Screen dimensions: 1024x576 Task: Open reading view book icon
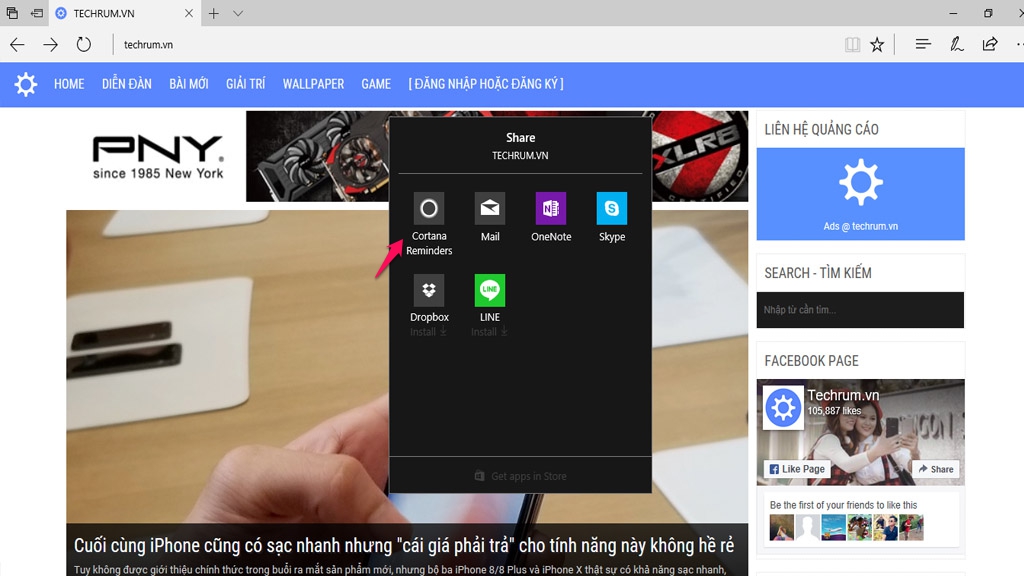point(852,44)
